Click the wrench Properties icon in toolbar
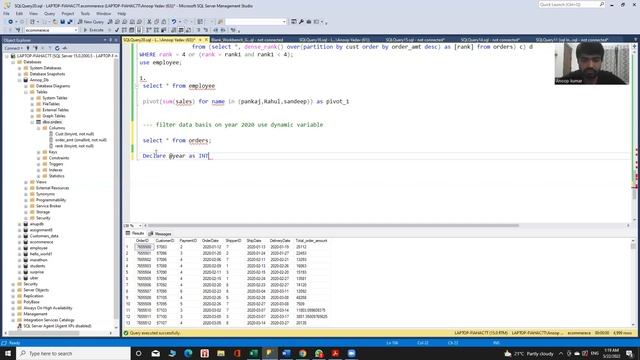 (x=301, y=22)
